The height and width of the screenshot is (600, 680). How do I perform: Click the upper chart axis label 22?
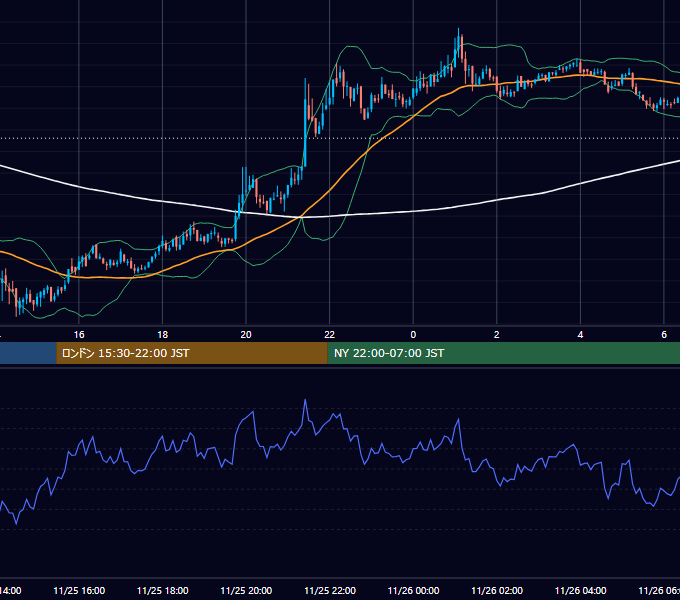pos(330,335)
